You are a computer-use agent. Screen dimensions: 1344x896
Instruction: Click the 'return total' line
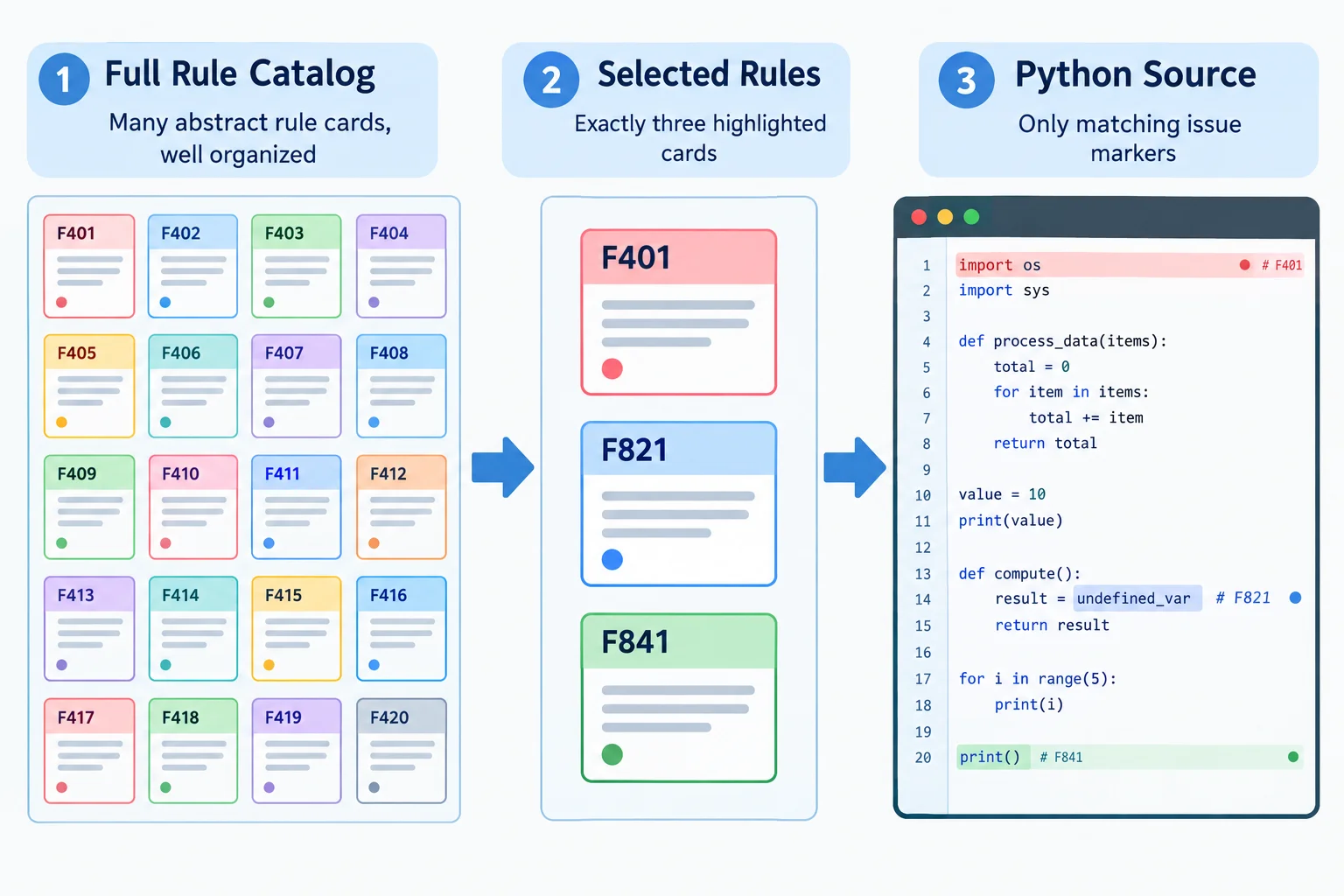(1045, 444)
